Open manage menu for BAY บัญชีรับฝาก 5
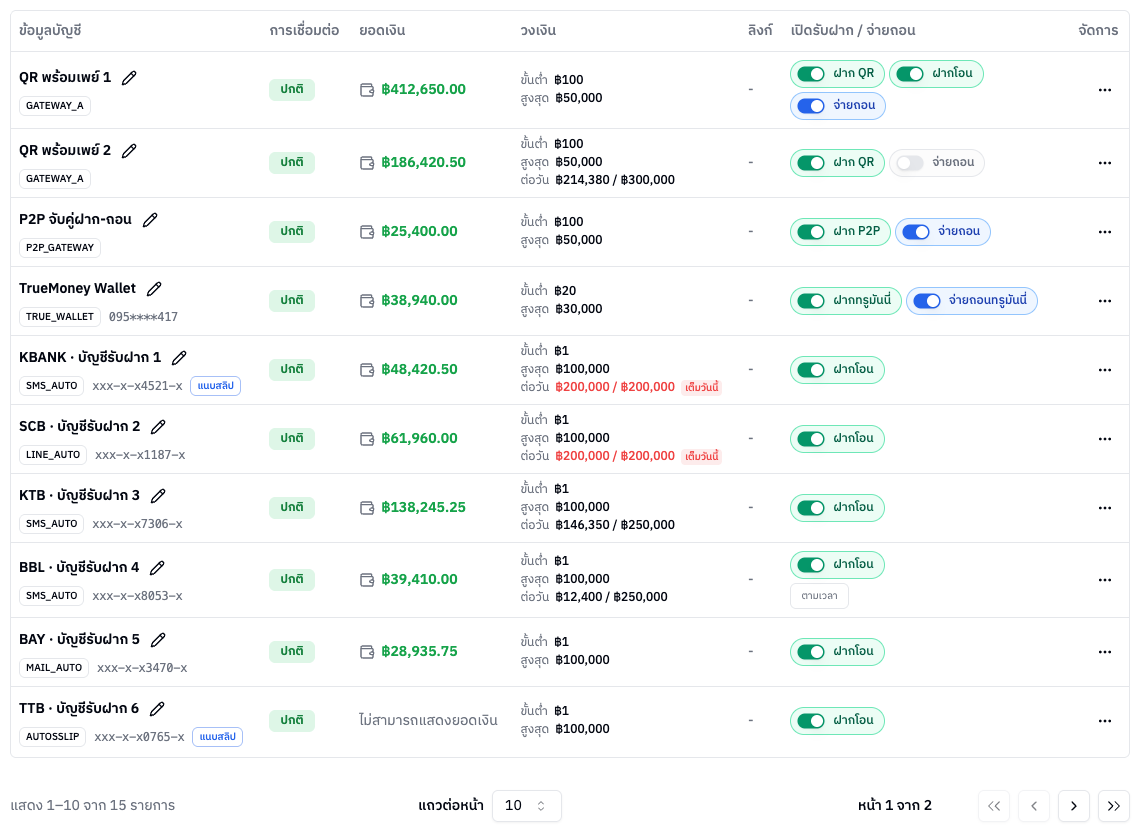This screenshot has height=832, width=1140. 1104,652
